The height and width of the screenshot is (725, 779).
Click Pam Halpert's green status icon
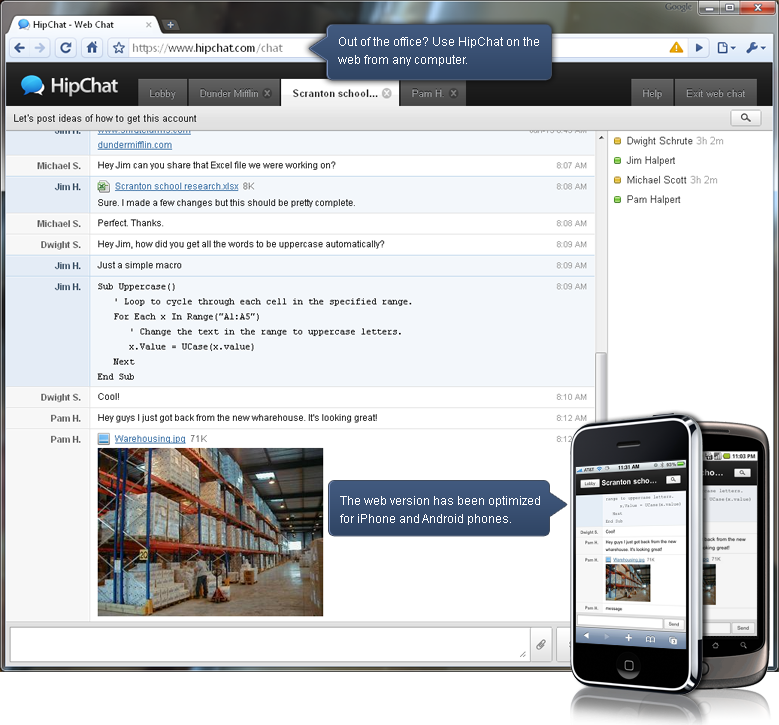click(618, 199)
